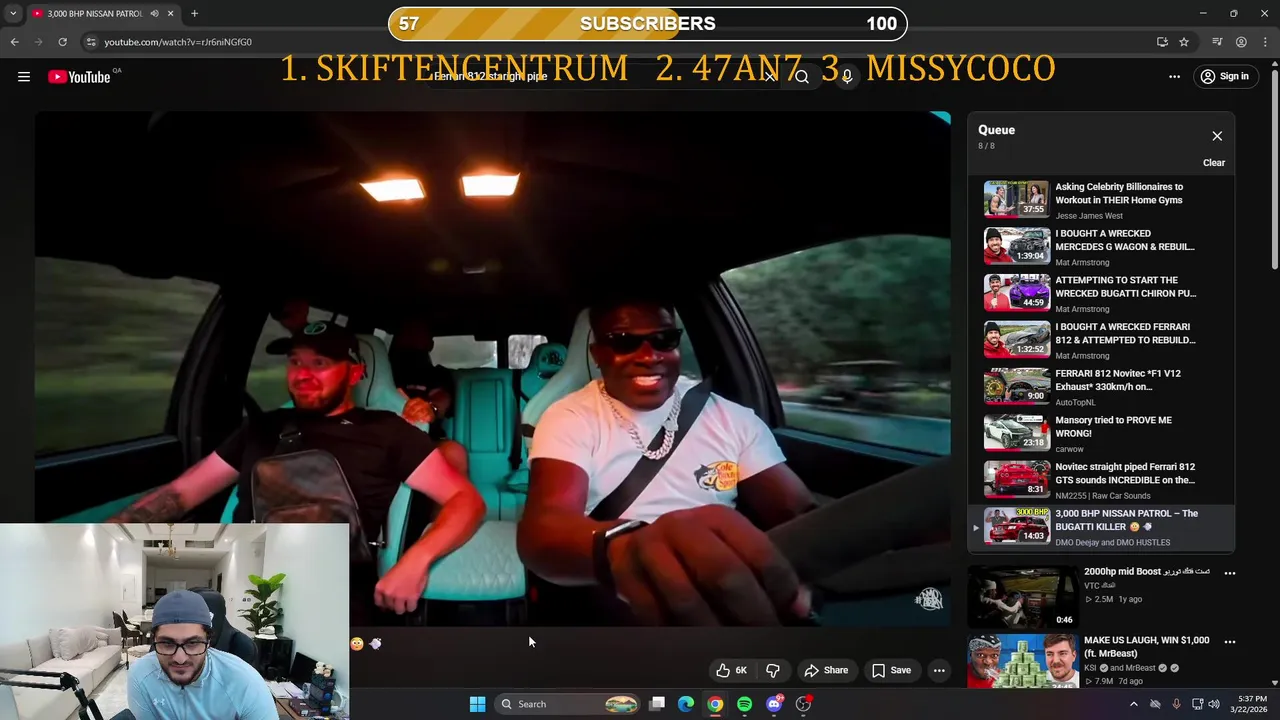This screenshot has height=720, width=1280.
Task: Open the volume control in system tray
Action: tap(1214, 704)
